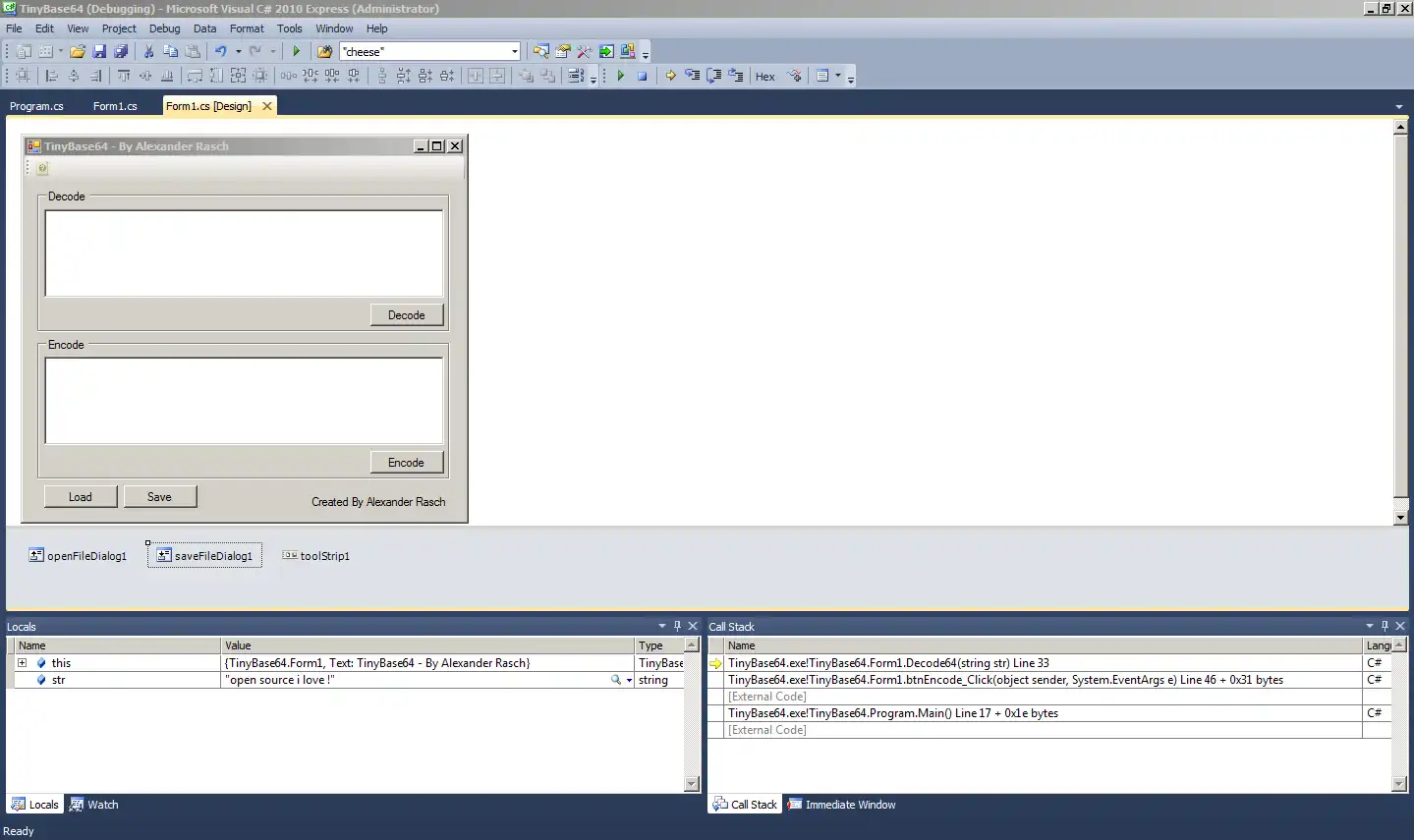Click the Continue debugging icon
Image resolution: width=1414 pixels, height=840 pixels.
click(x=620, y=76)
